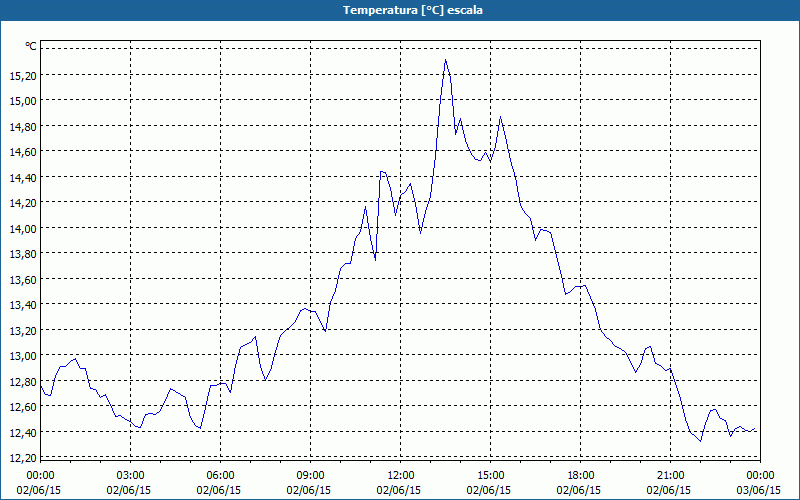Click the 15,20 y-axis value

[23, 76]
